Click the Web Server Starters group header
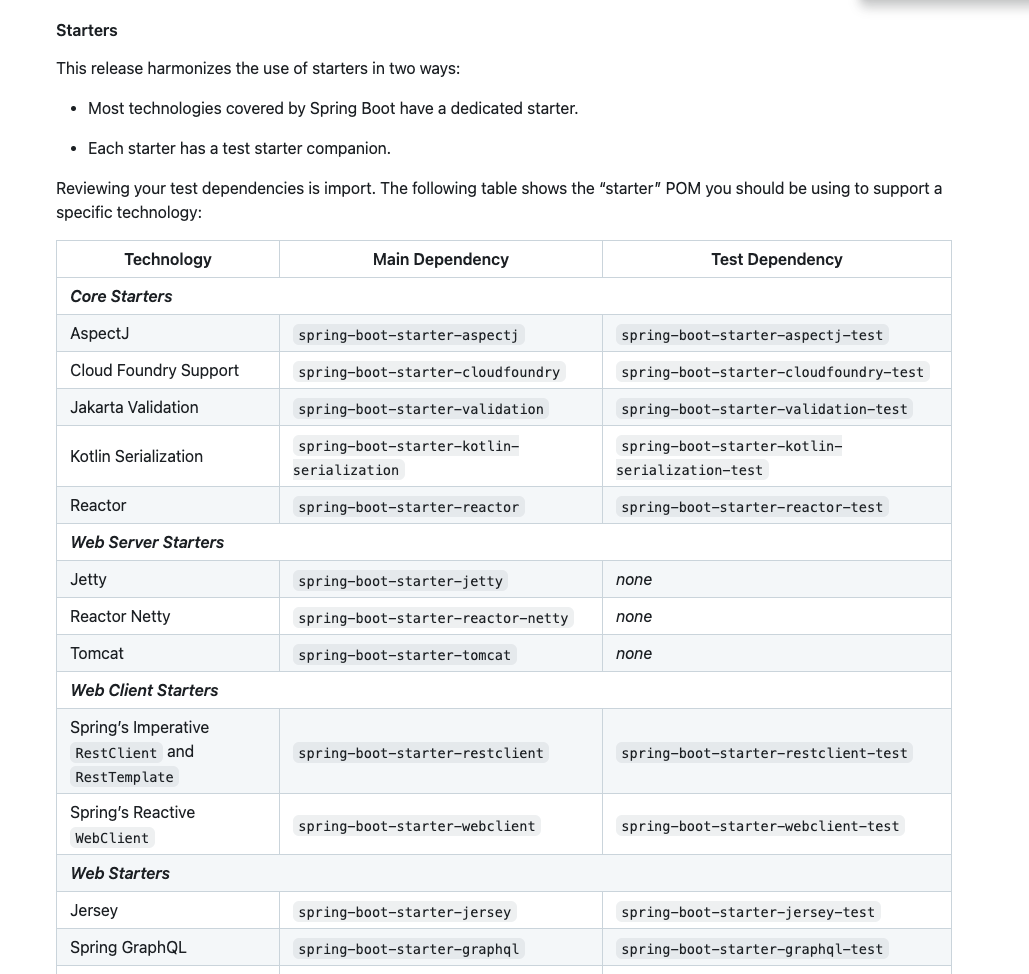 click(147, 542)
